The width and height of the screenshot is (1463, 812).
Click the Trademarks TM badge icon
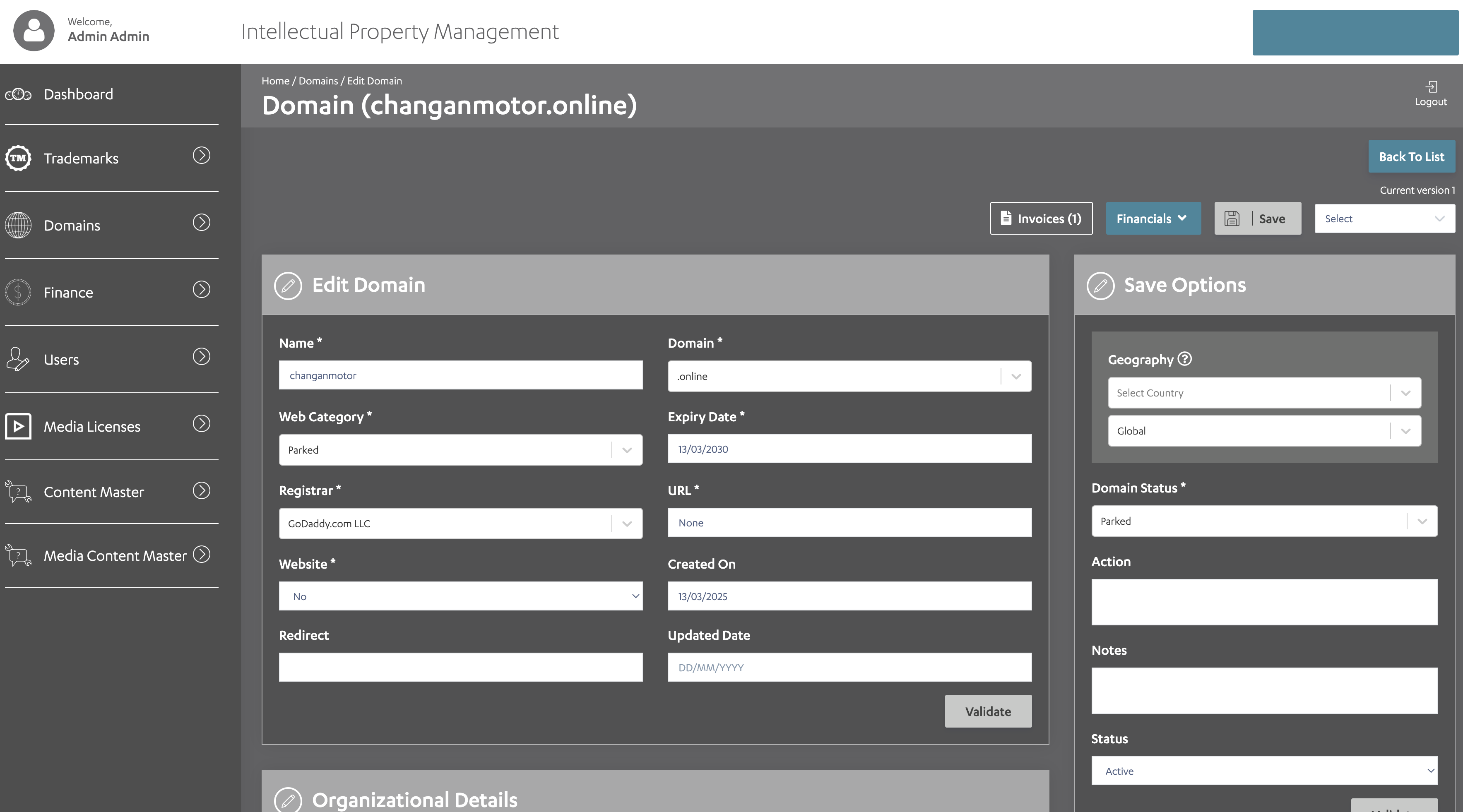(18, 158)
